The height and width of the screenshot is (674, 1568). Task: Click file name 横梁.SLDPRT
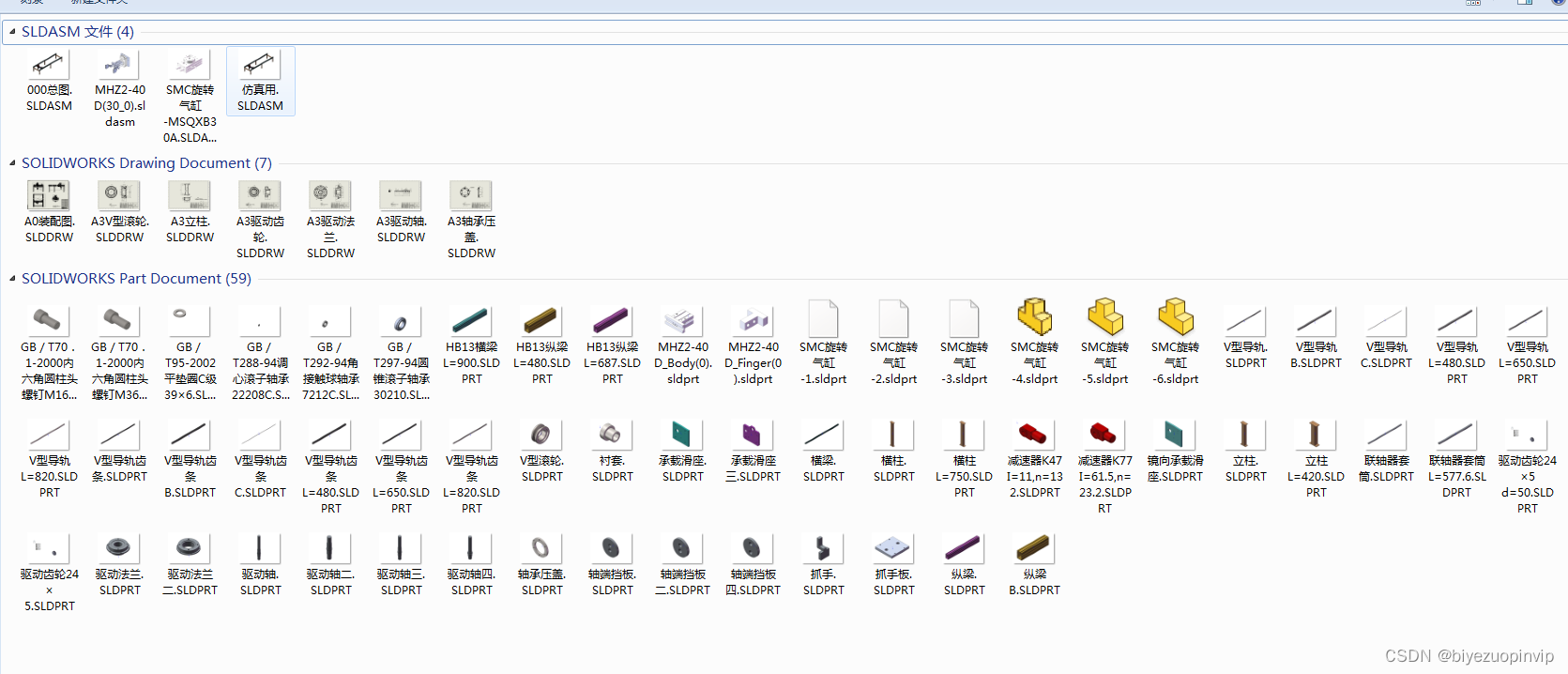pyautogui.click(x=823, y=468)
